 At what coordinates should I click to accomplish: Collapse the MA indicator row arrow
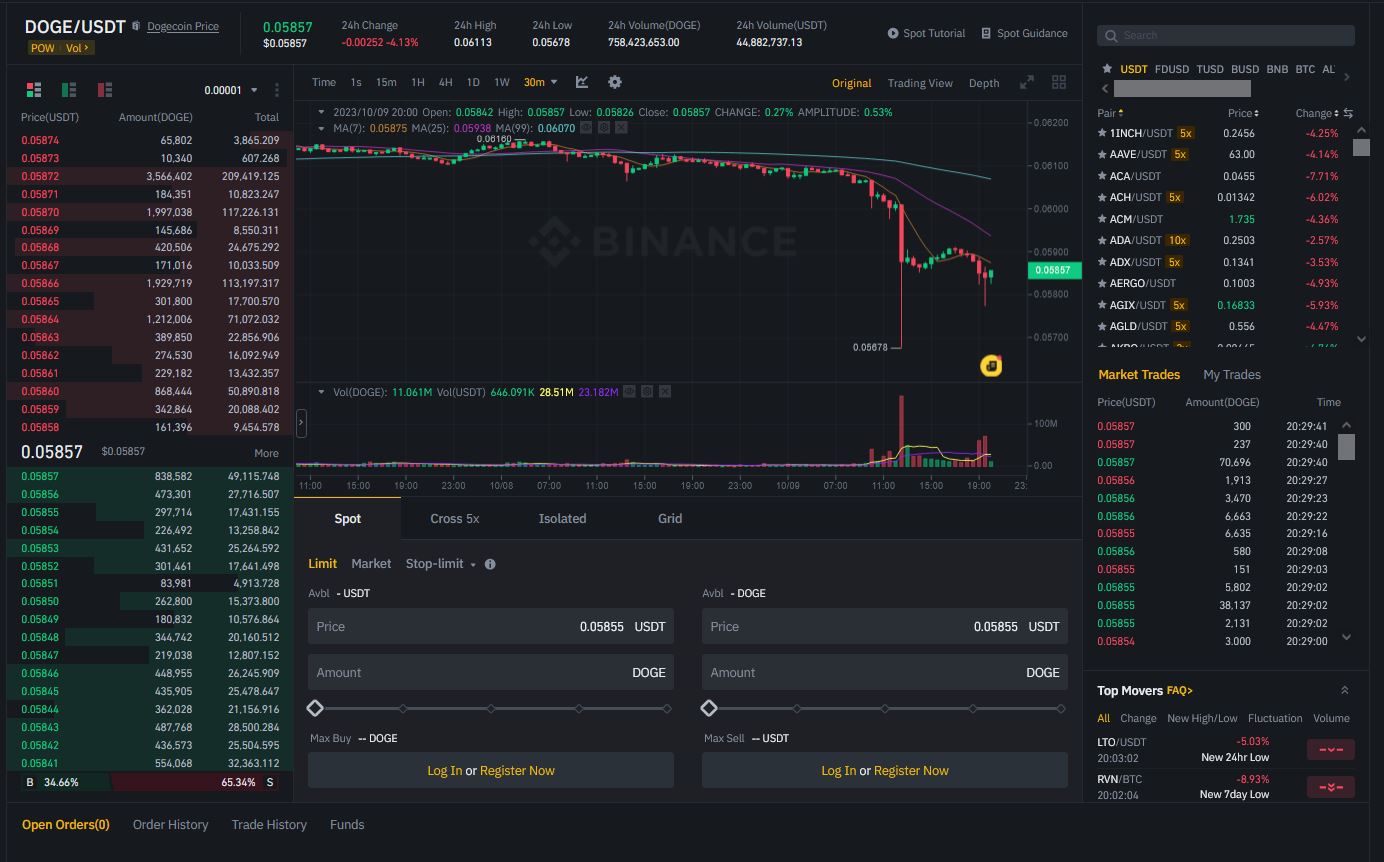click(322, 128)
